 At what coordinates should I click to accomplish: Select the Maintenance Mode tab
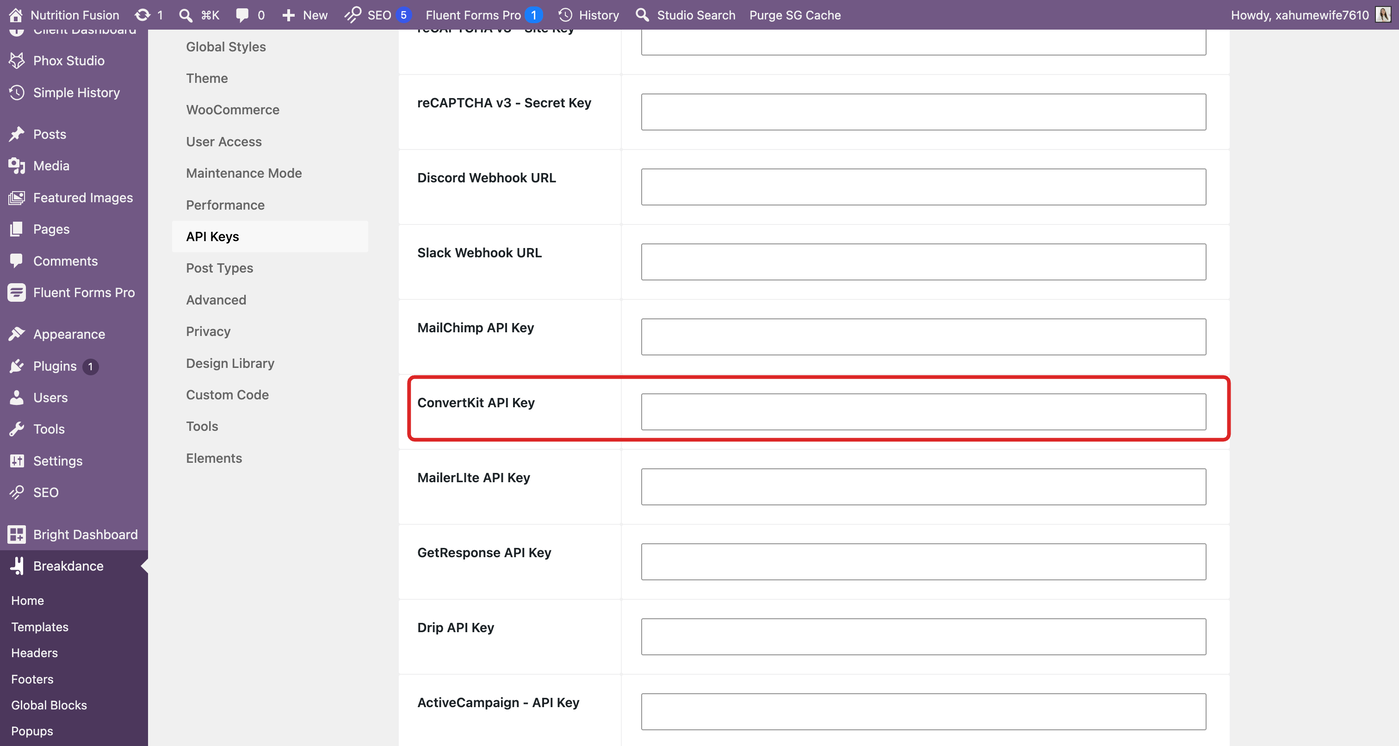[244, 173]
